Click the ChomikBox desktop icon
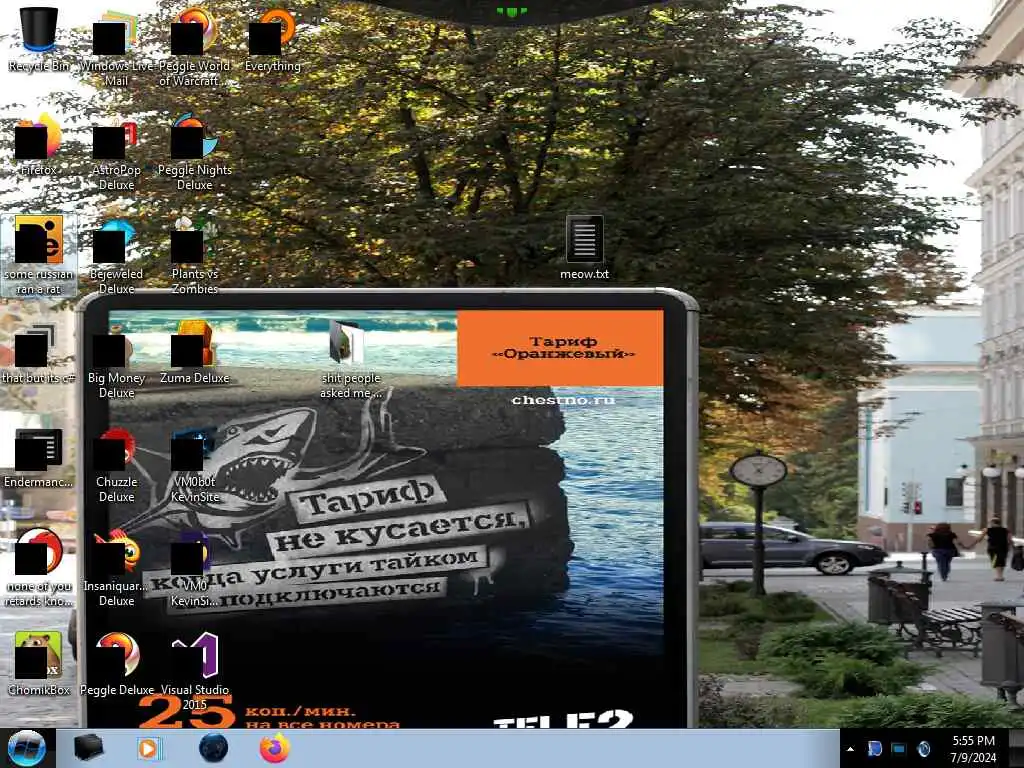This screenshot has height=768, width=1024. point(39,664)
